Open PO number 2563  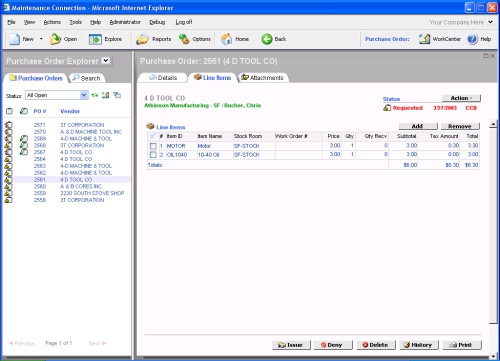[x=40, y=166]
